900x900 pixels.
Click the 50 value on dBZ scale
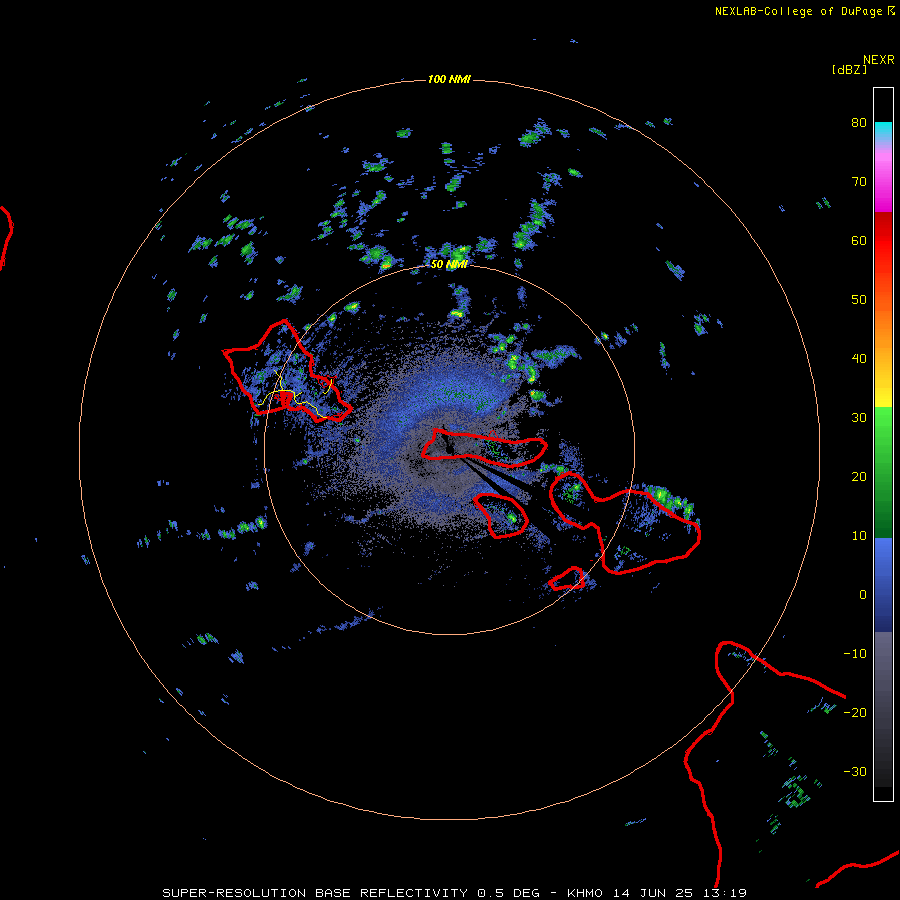pyautogui.click(x=859, y=300)
